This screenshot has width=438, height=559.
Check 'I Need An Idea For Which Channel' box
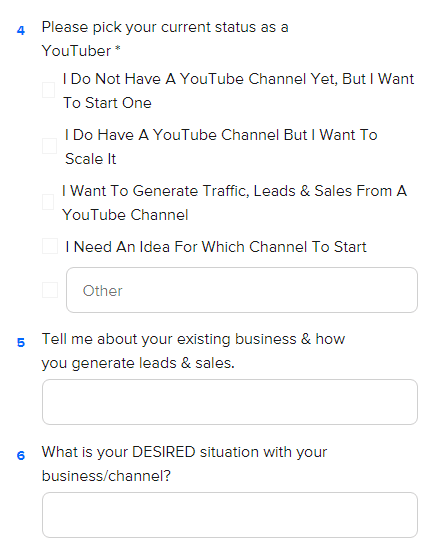point(50,246)
